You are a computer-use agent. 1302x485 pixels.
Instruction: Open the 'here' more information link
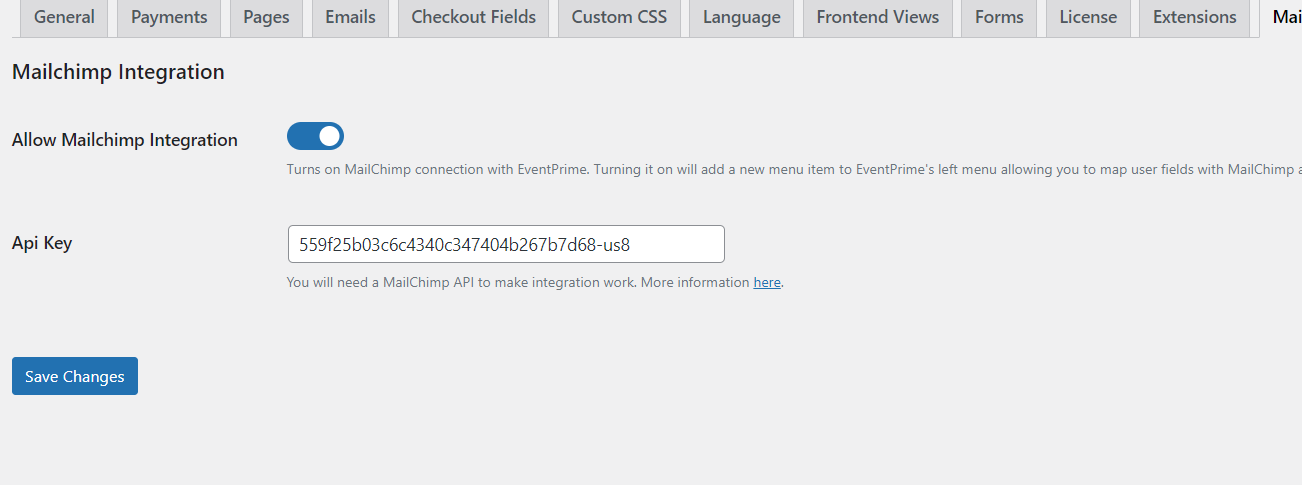[767, 283]
